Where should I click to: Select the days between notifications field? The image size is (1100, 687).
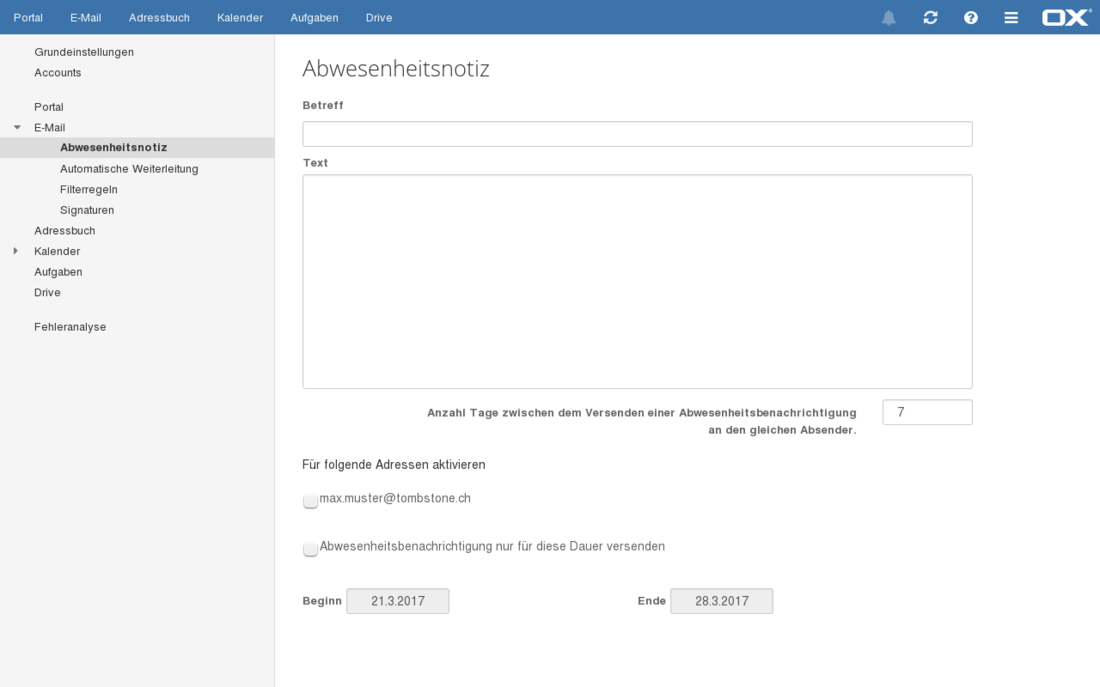[x=927, y=412]
